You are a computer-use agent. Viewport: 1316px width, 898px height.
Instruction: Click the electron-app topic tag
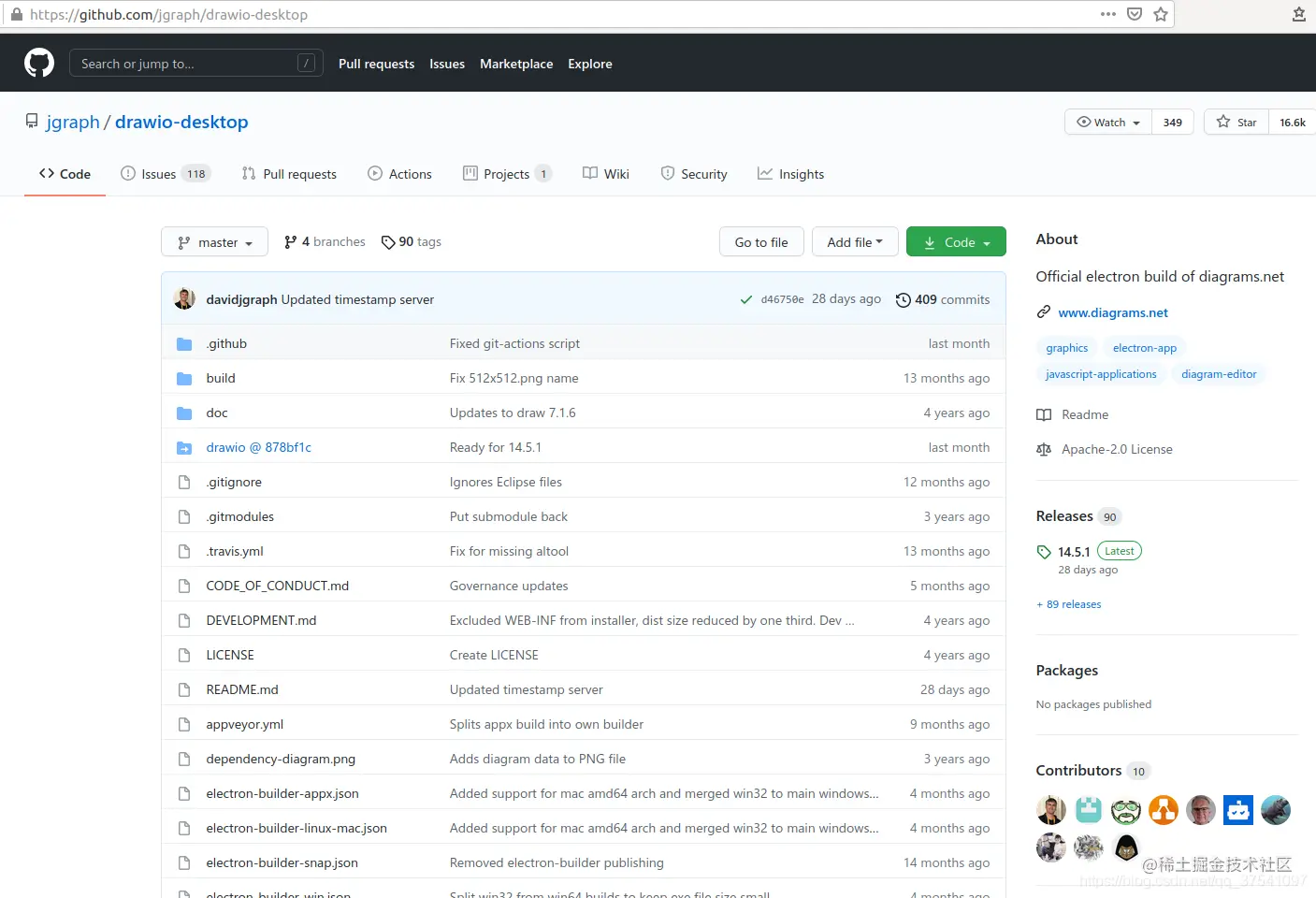1145,348
